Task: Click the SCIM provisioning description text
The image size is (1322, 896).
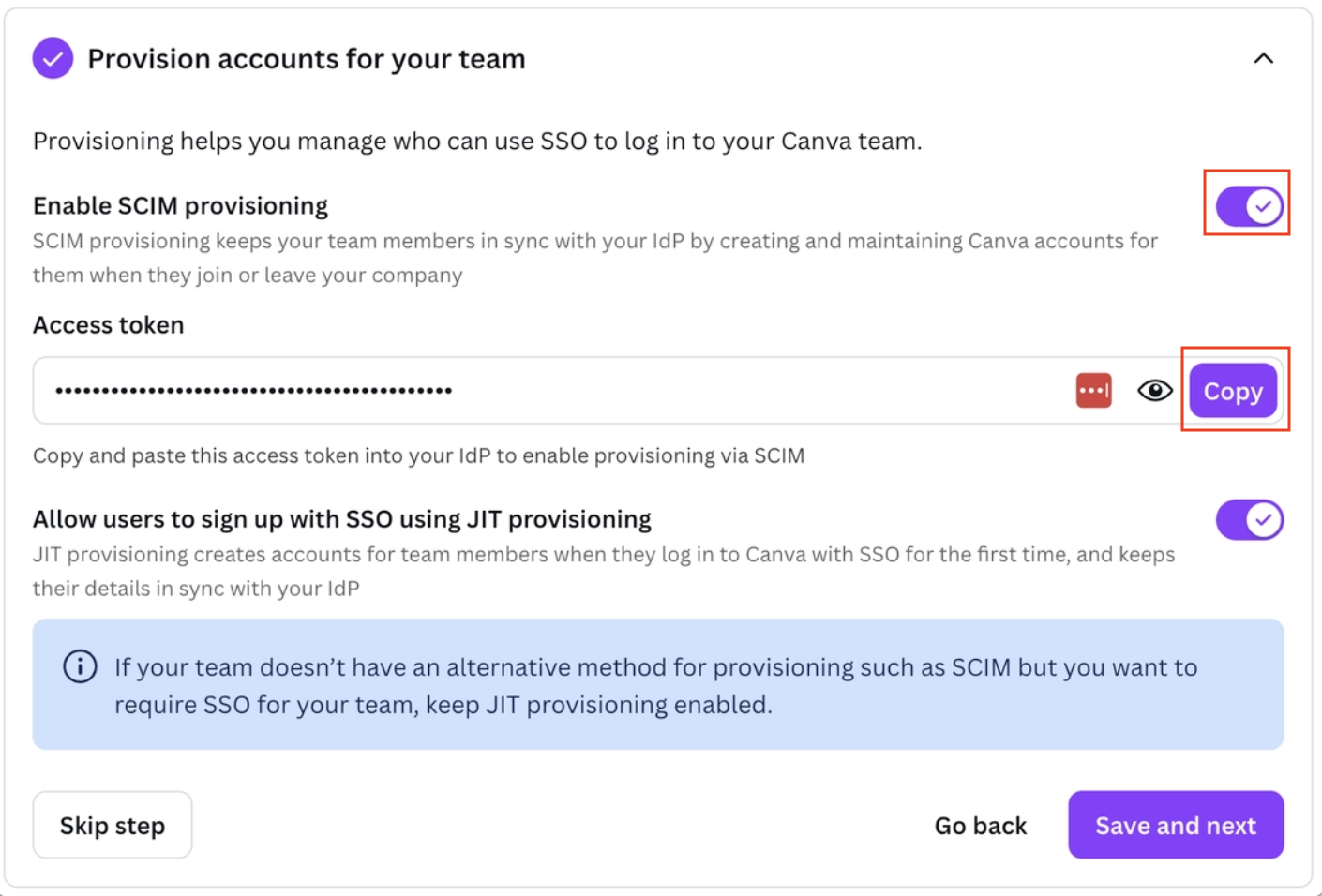Action: tap(595, 258)
